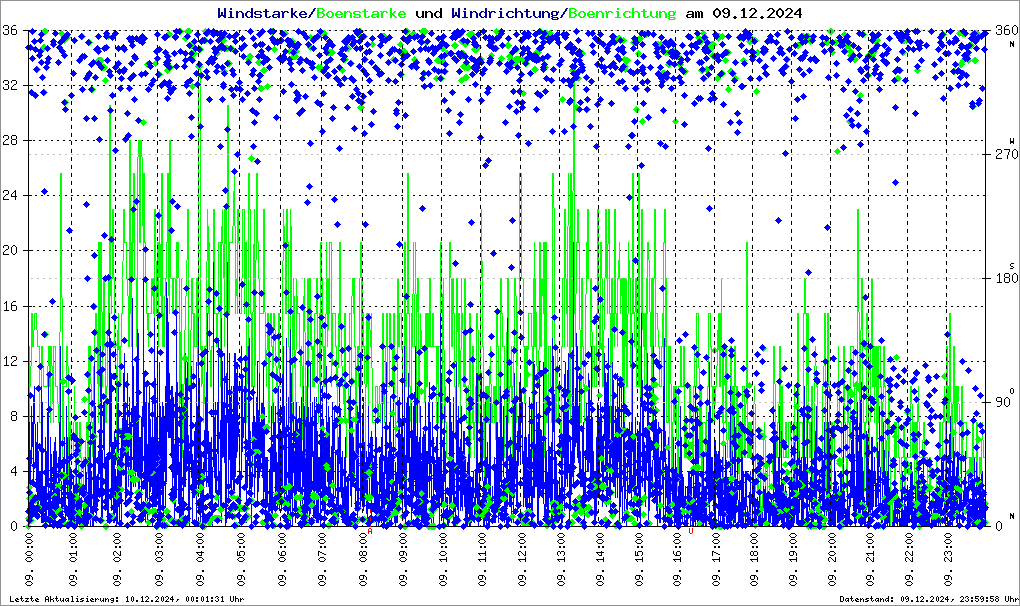Click the 03:00 time label
Image resolution: width=1020 pixels, height=606 pixels.
click(x=159, y=559)
